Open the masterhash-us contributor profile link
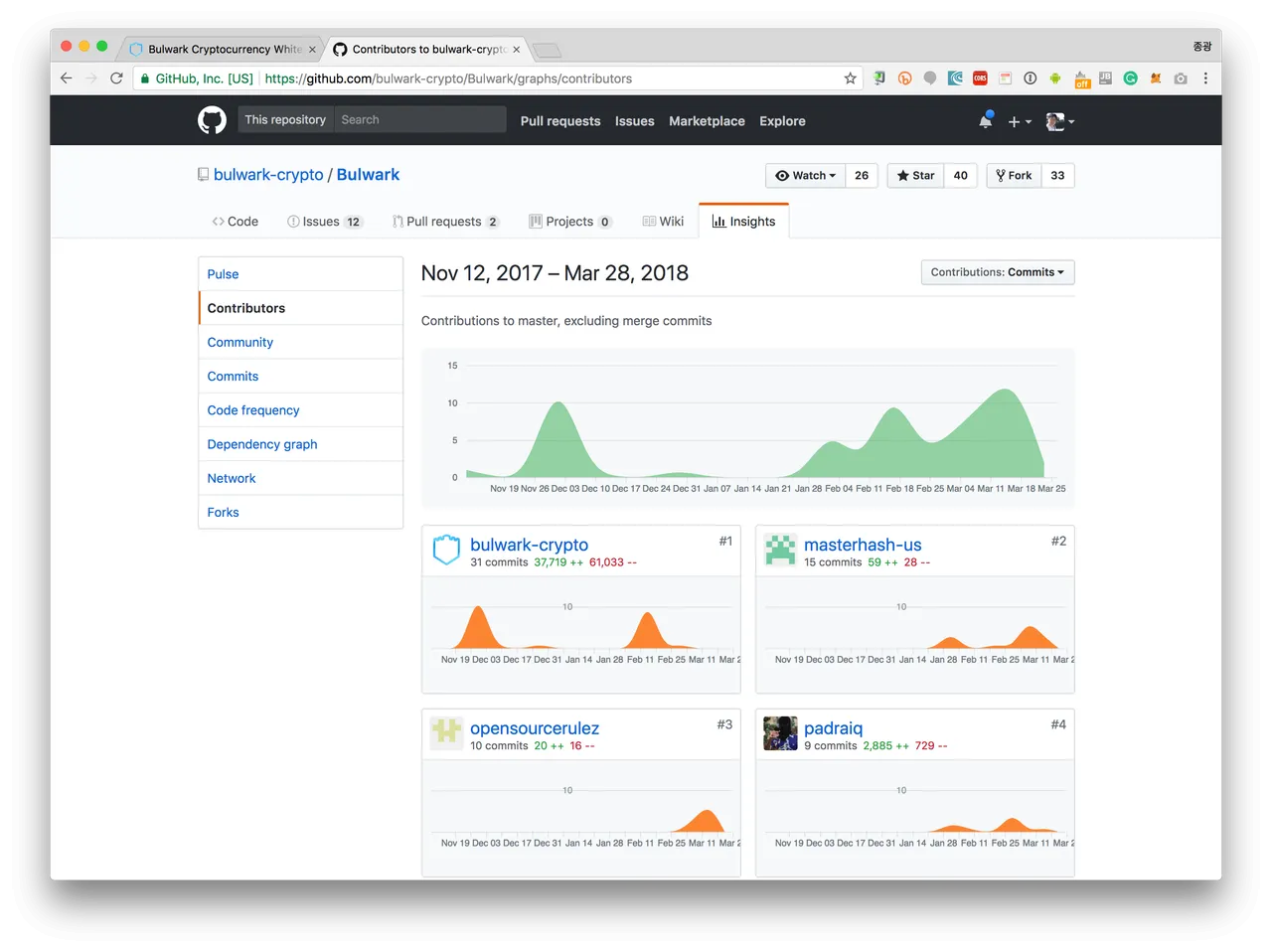This screenshot has width=1272, height=952. (863, 545)
